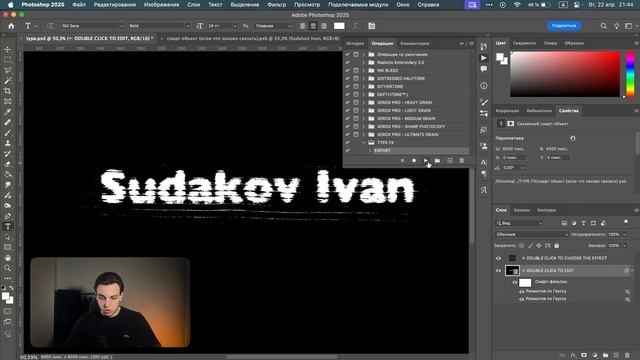This screenshot has width=640, height=360.
Task: Open the anti-aliasing method dropdown
Action: 273,26
